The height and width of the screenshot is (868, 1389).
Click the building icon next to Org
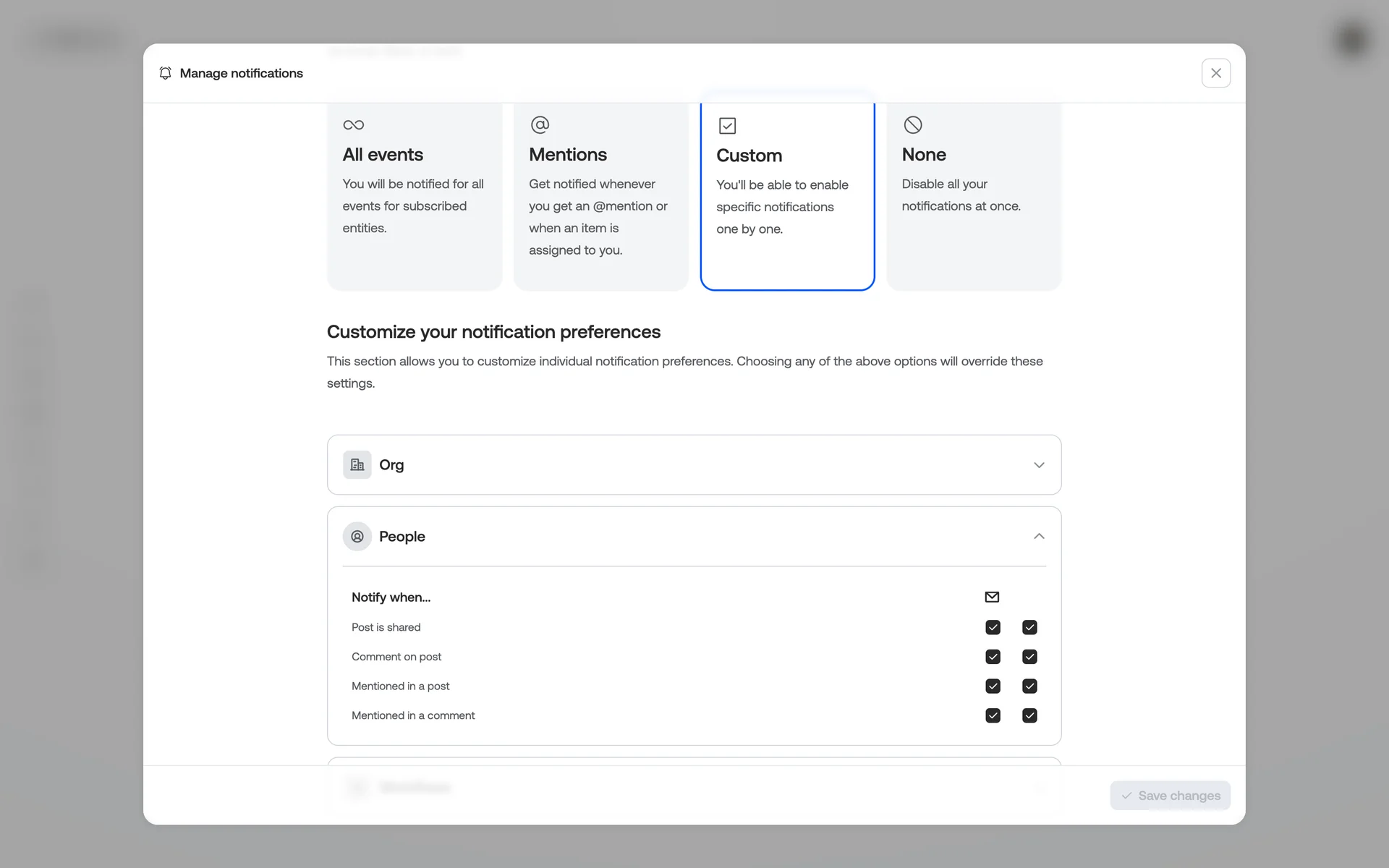(357, 465)
